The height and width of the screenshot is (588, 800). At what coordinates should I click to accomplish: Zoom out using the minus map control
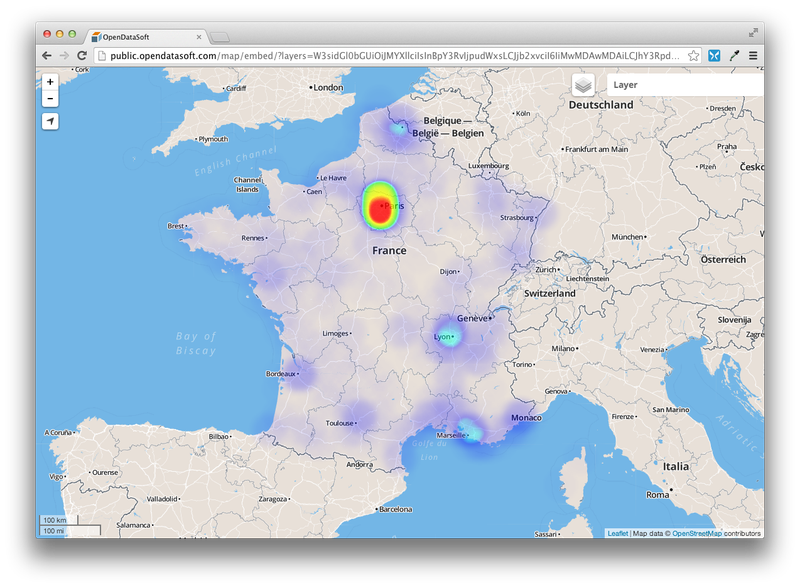(x=51, y=100)
